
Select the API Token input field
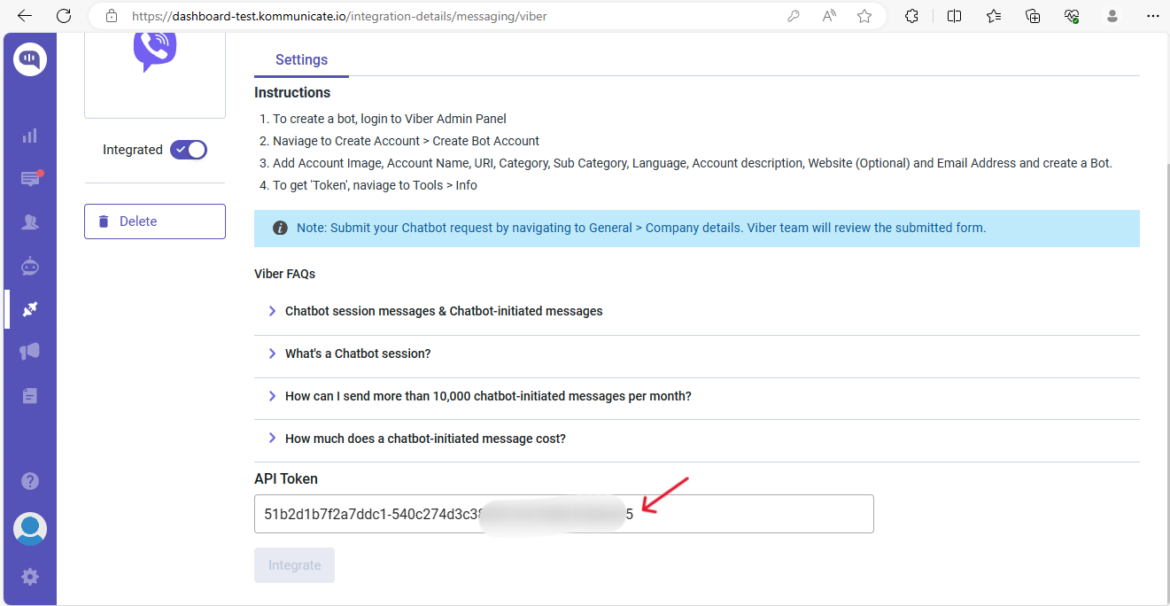563,513
